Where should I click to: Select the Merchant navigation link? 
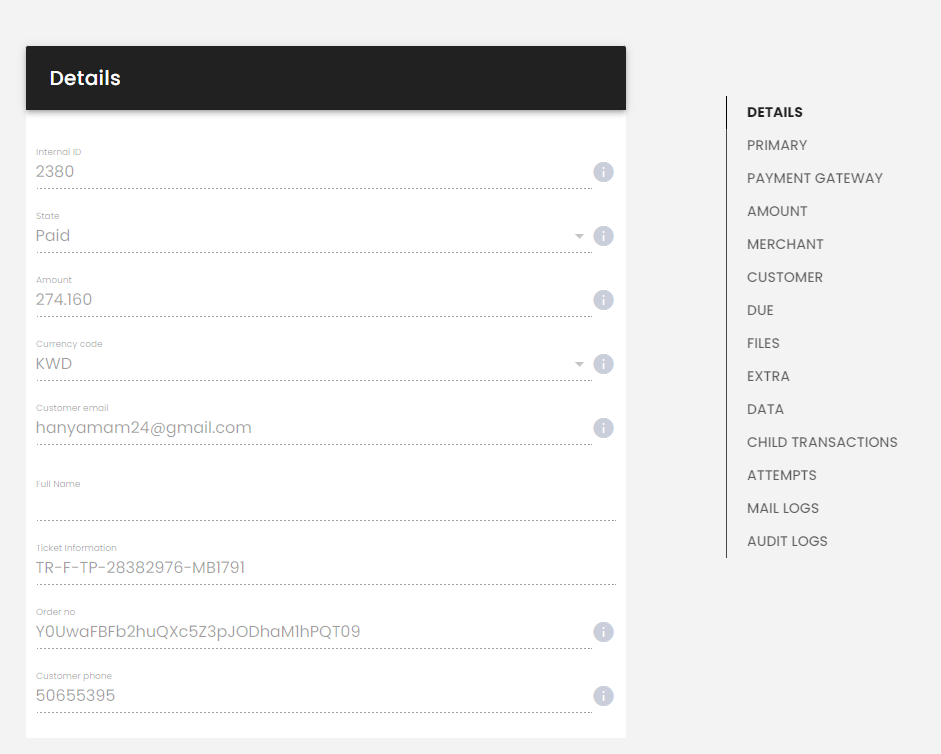coord(785,244)
